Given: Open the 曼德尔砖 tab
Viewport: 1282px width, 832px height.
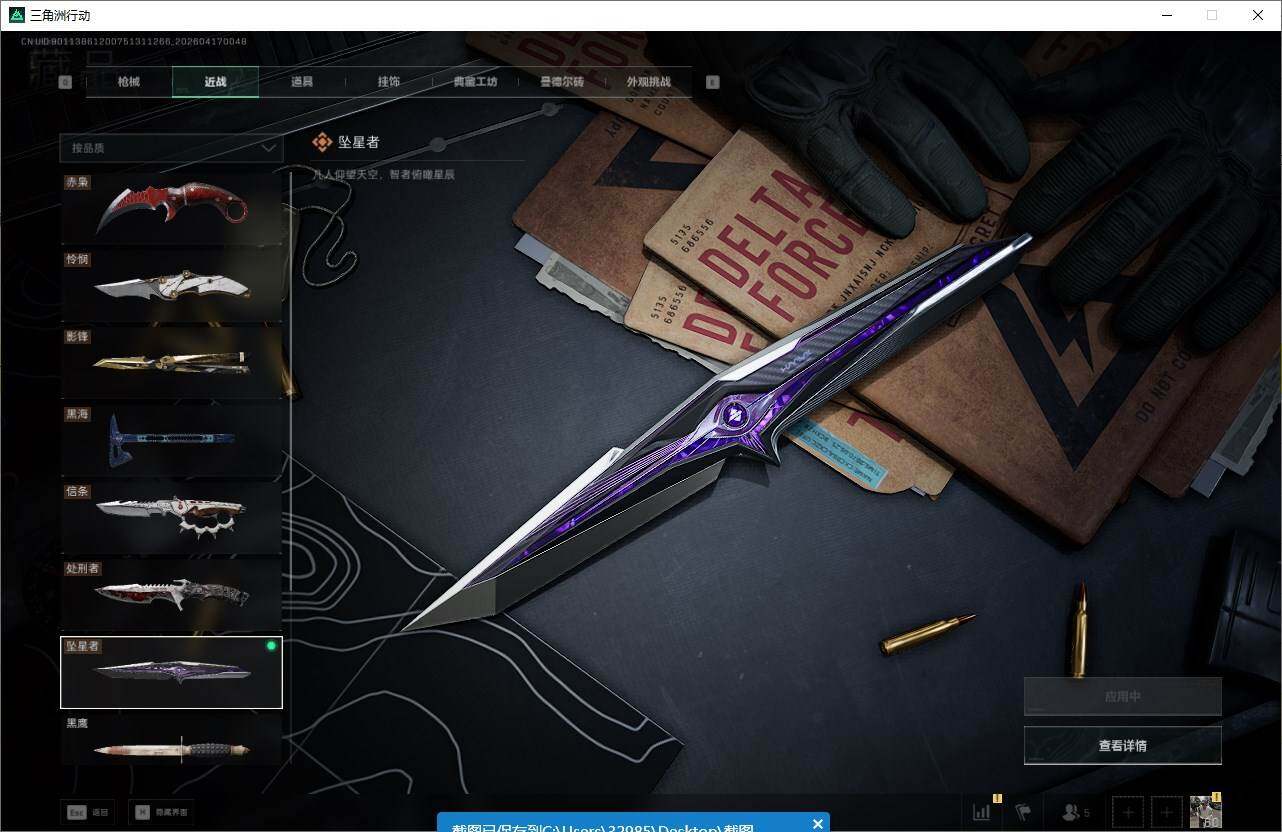Looking at the screenshot, I should coord(562,82).
